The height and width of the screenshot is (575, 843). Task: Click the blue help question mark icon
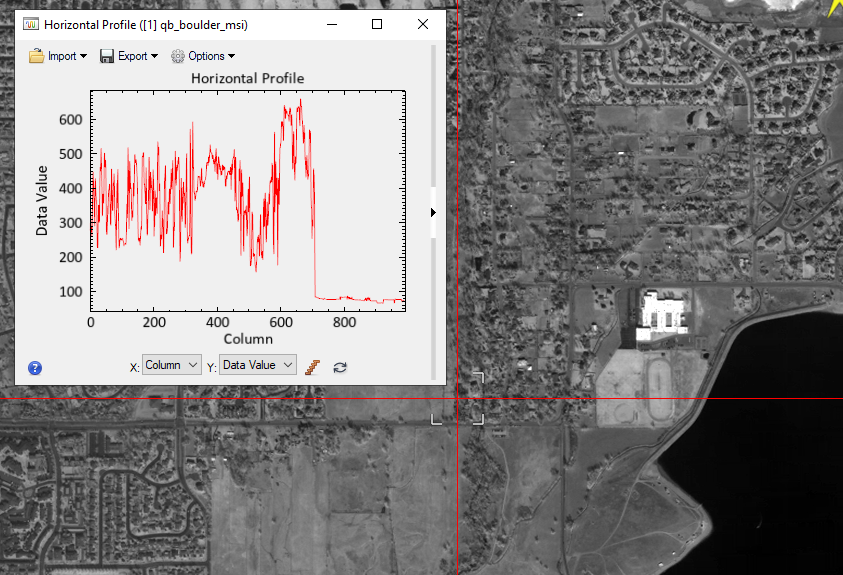click(35, 368)
